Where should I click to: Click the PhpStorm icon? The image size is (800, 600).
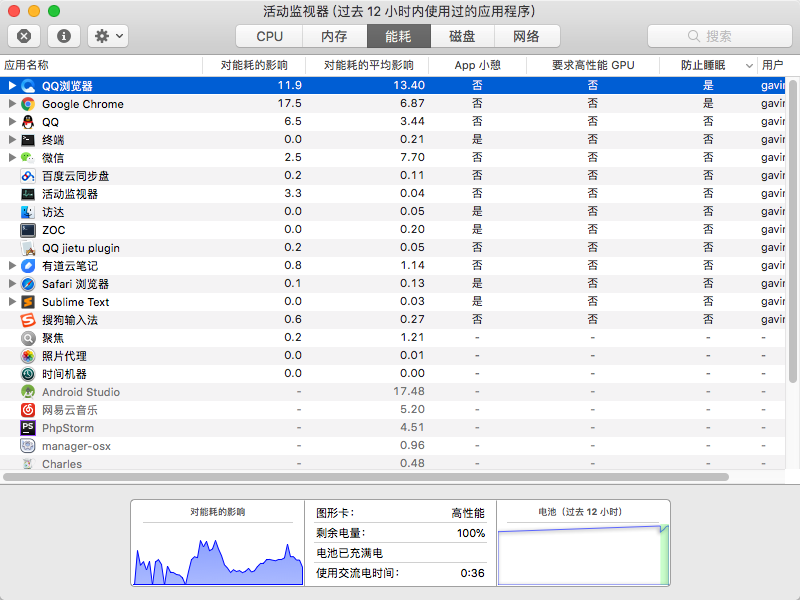click(28, 428)
